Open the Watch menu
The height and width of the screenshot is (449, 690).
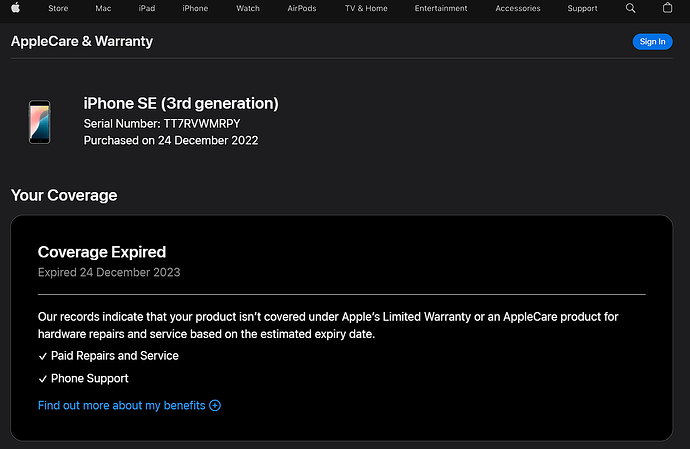[x=248, y=8]
